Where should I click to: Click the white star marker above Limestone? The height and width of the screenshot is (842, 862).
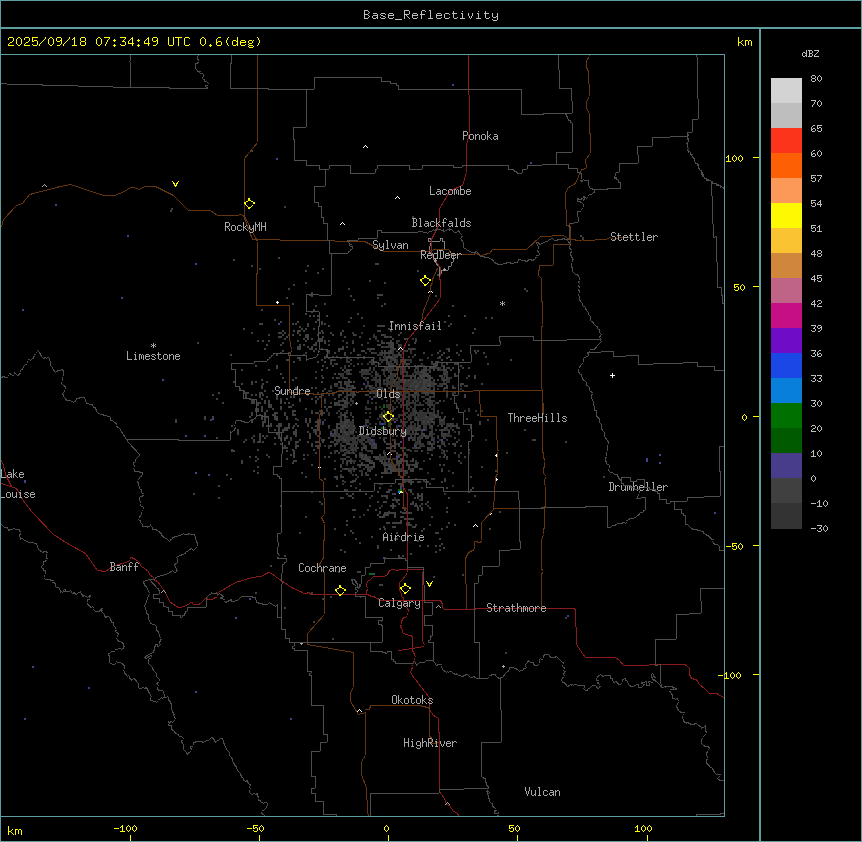(x=153, y=344)
